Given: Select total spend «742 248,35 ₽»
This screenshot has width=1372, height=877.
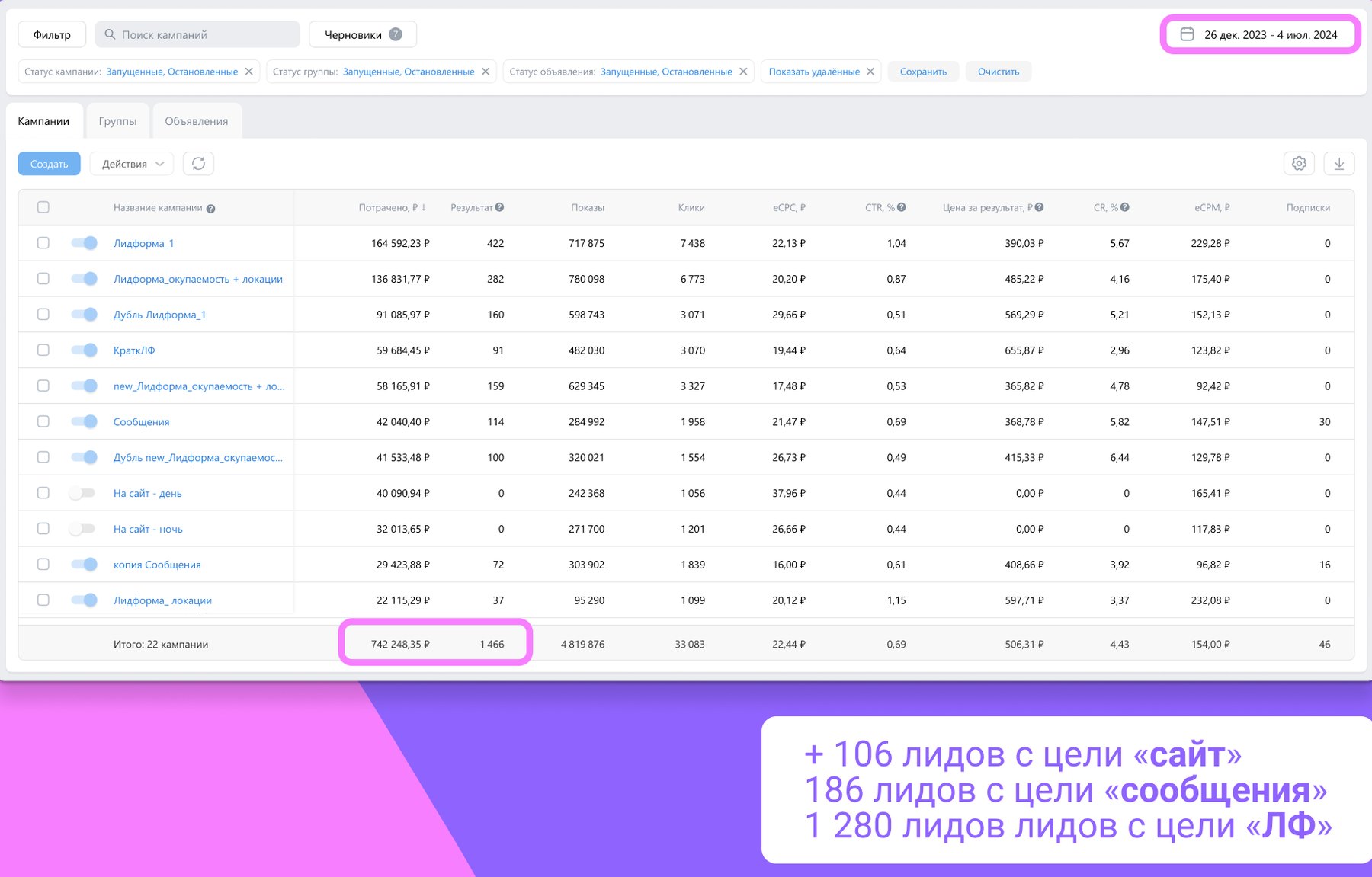Looking at the screenshot, I should [400, 644].
